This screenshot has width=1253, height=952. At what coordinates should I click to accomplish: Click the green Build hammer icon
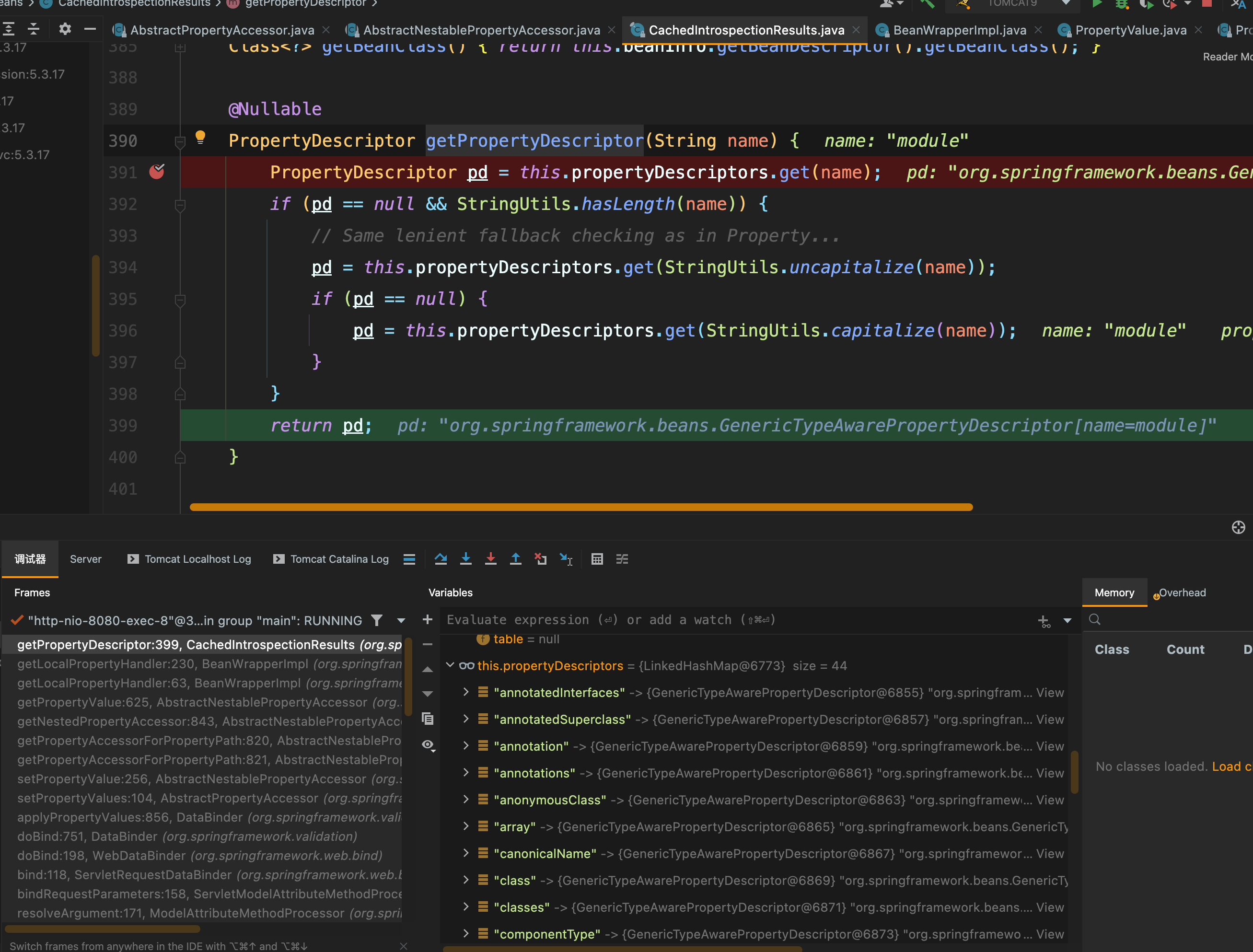[x=927, y=4]
